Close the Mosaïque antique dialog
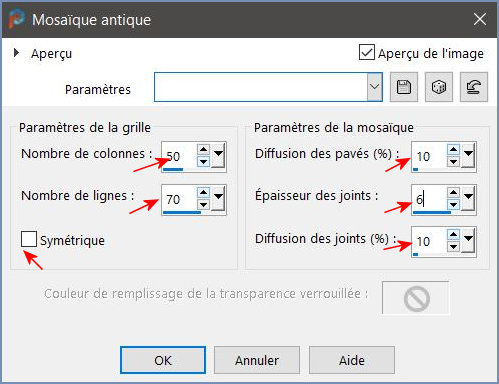This screenshot has width=499, height=384. click(480, 19)
